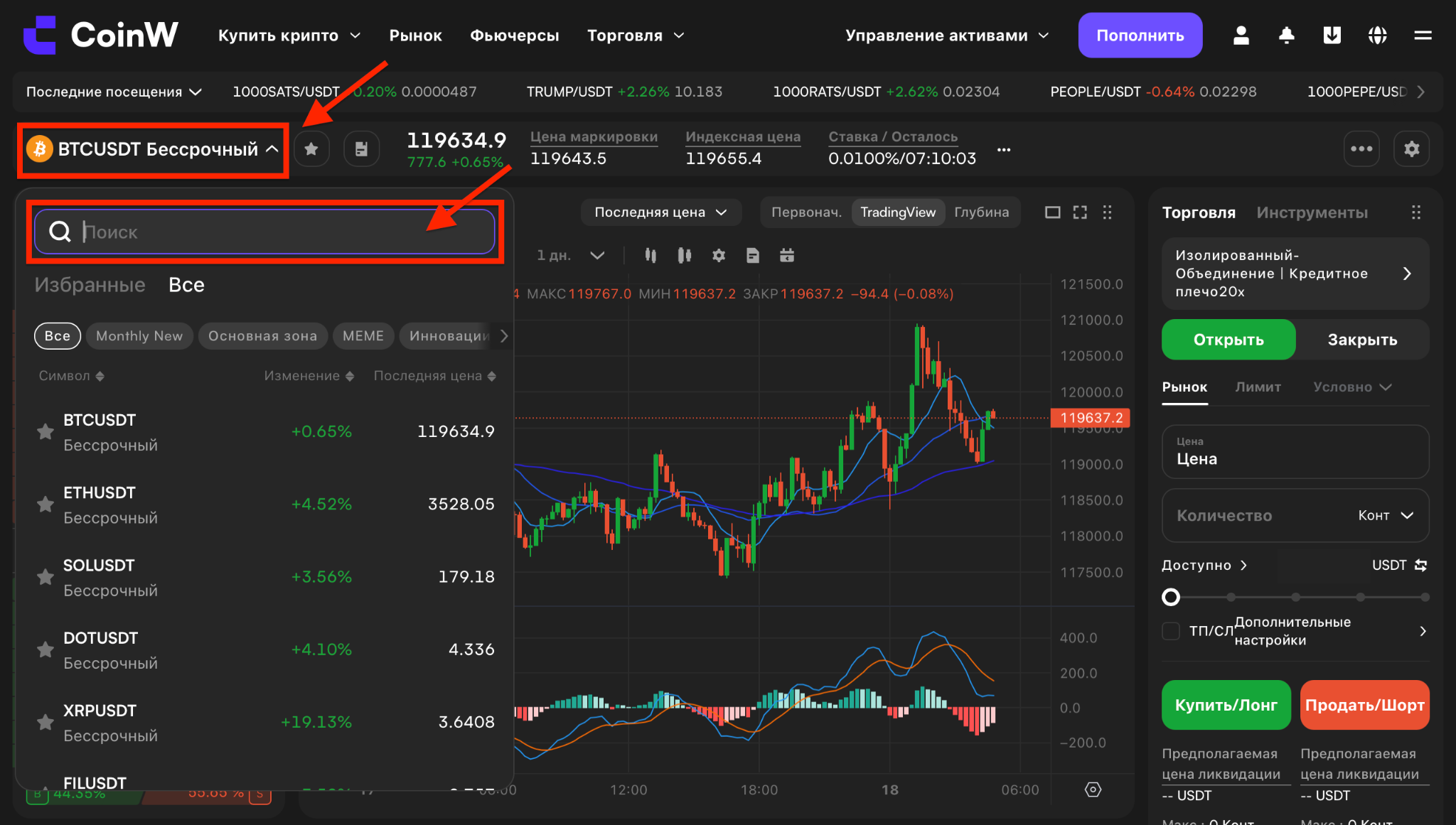The image size is (1456, 825).
Task: Switch to Глубина chart tab
Action: [x=981, y=212]
